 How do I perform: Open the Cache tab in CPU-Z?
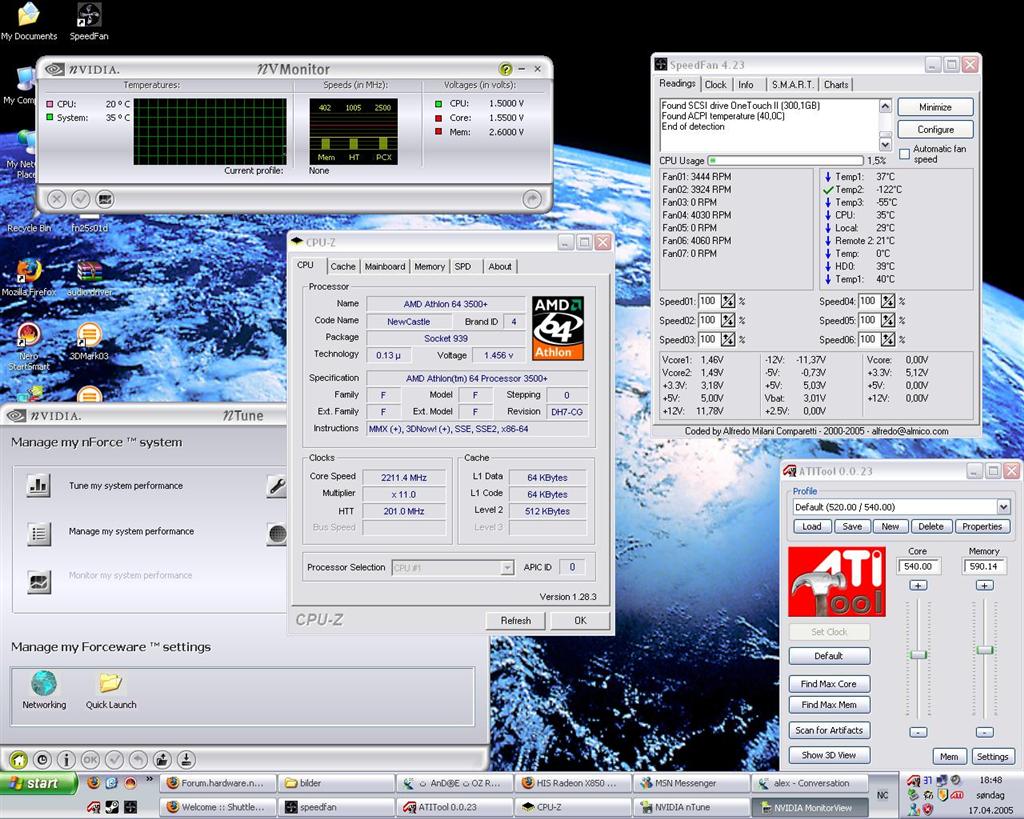[x=343, y=266]
